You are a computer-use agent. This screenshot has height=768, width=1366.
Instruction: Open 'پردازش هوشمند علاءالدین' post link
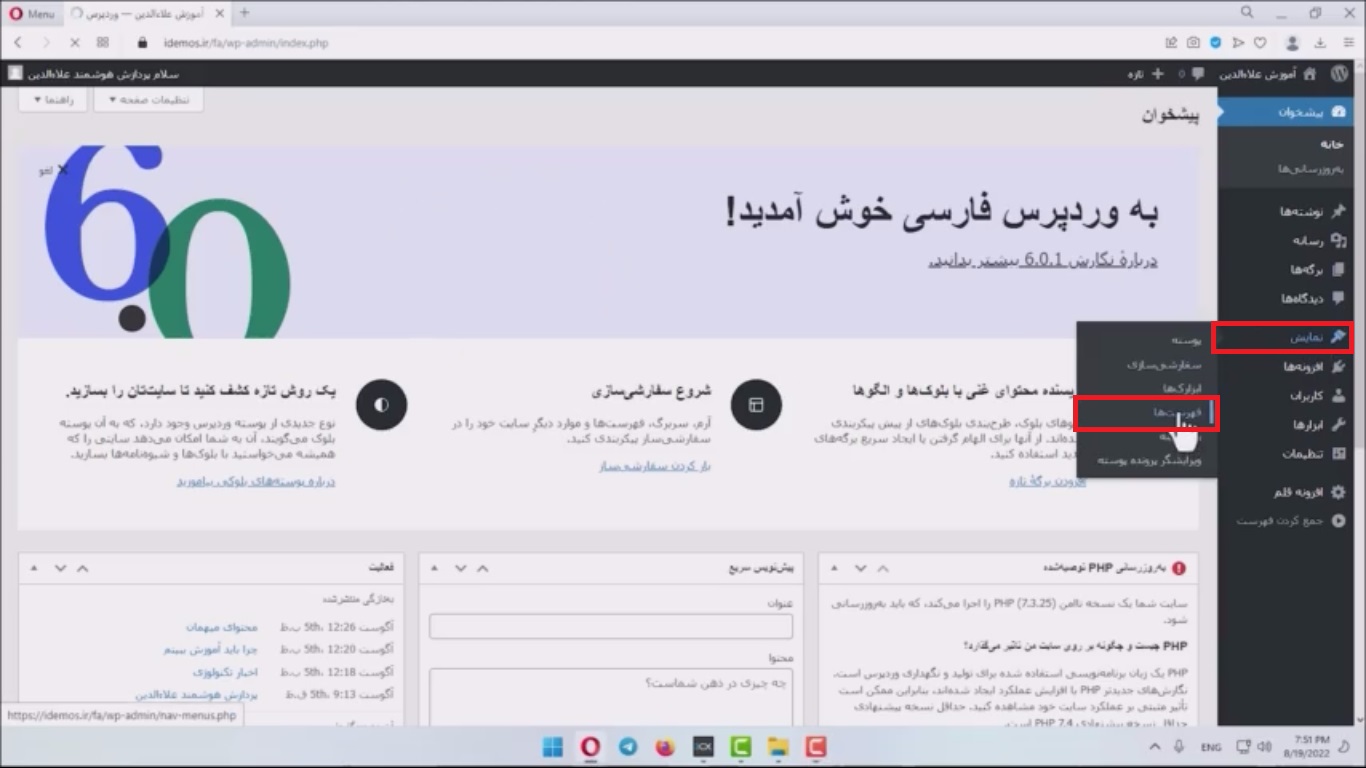tap(196, 694)
